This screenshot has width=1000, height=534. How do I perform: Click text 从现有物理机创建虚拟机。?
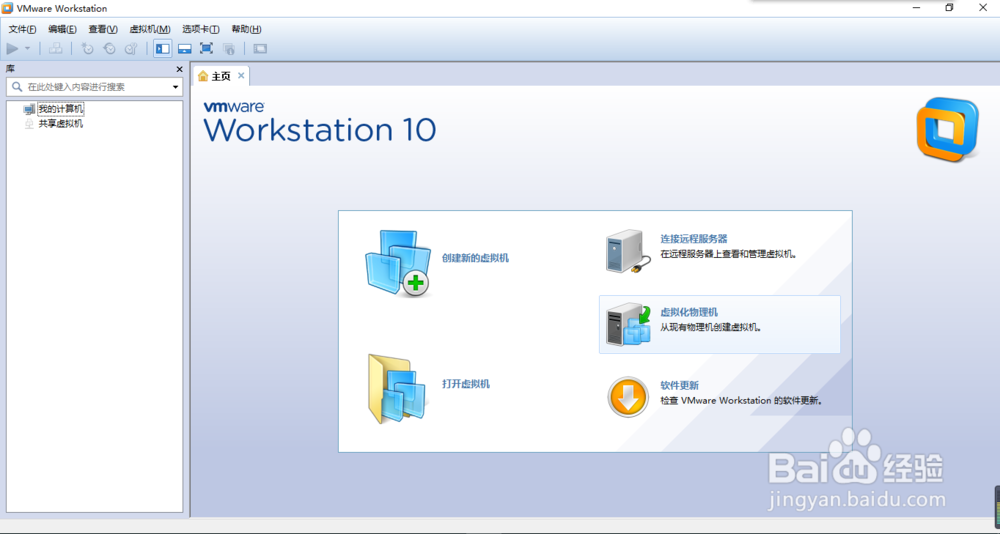[711, 327]
